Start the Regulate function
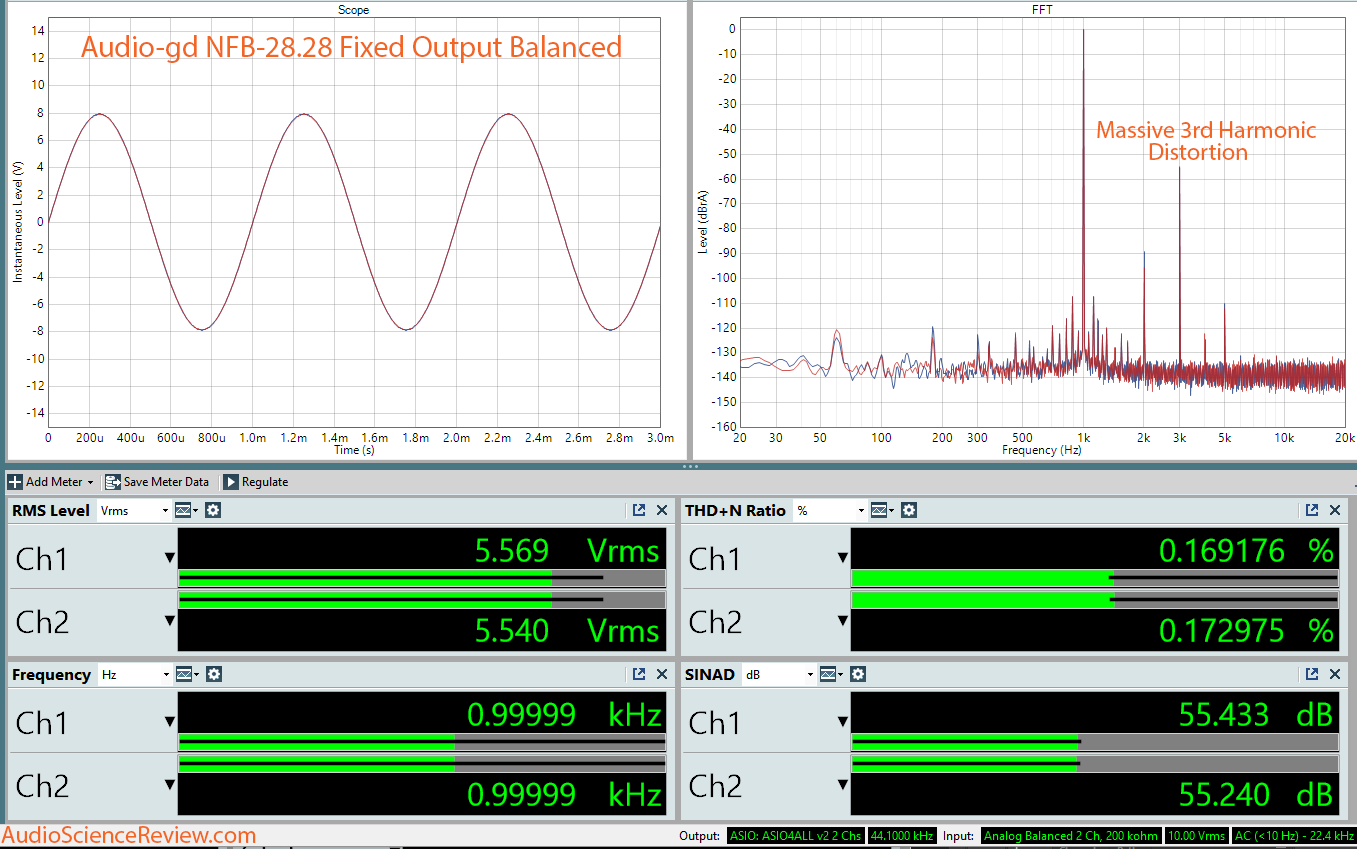This screenshot has width=1357, height=849. [x=255, y=482]
